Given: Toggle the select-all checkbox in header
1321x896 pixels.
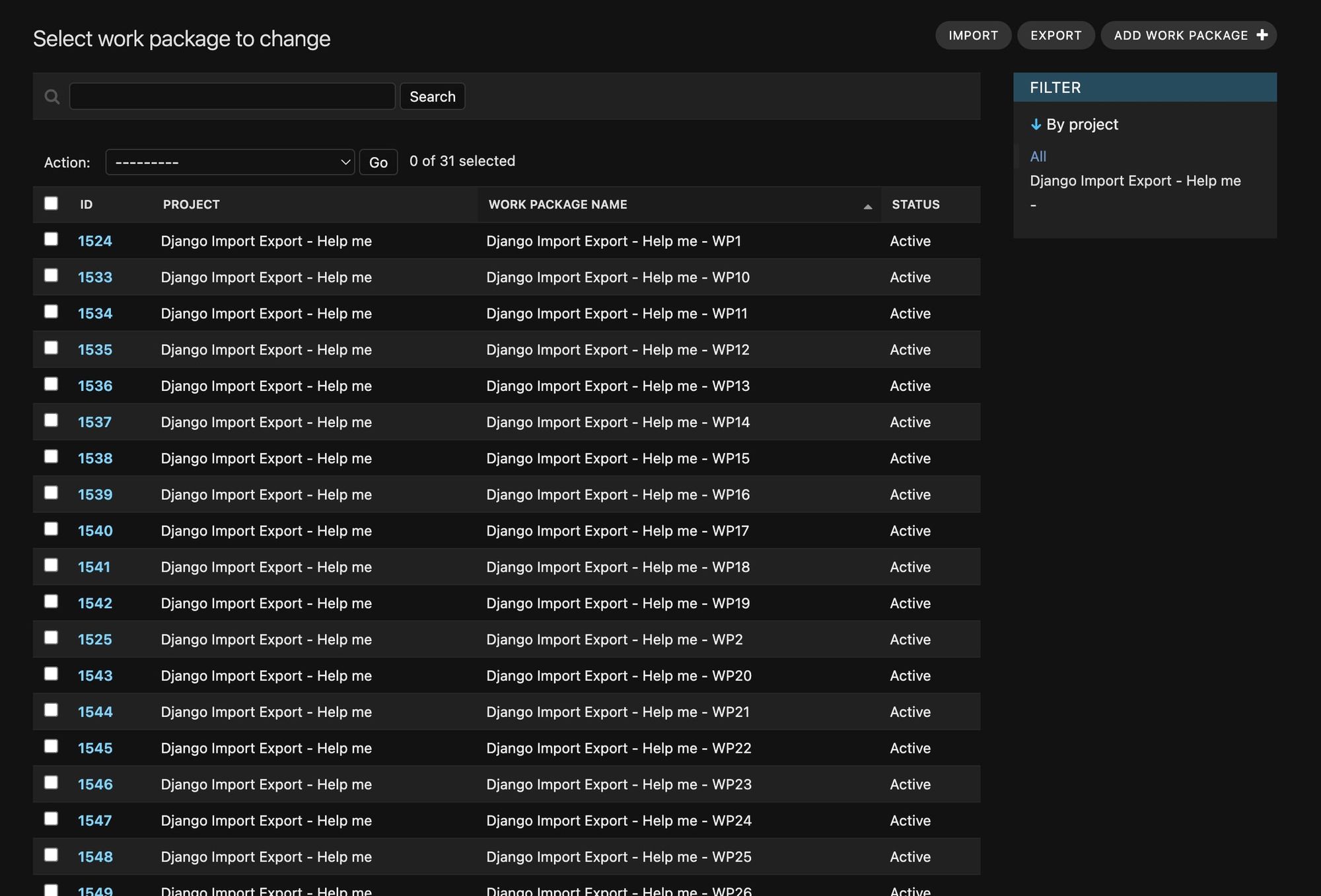Looking at the screenshot, I should pos(51,203).
